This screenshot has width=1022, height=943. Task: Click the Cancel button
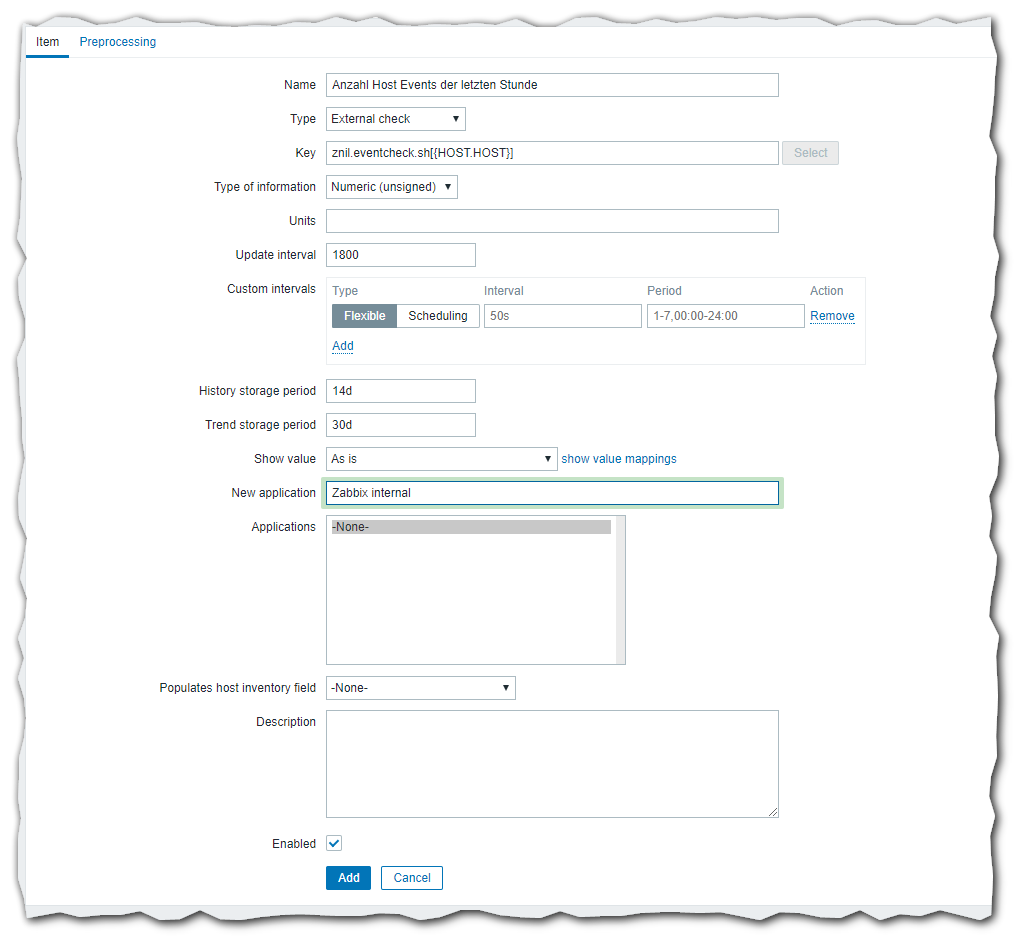tap(411, 878)
